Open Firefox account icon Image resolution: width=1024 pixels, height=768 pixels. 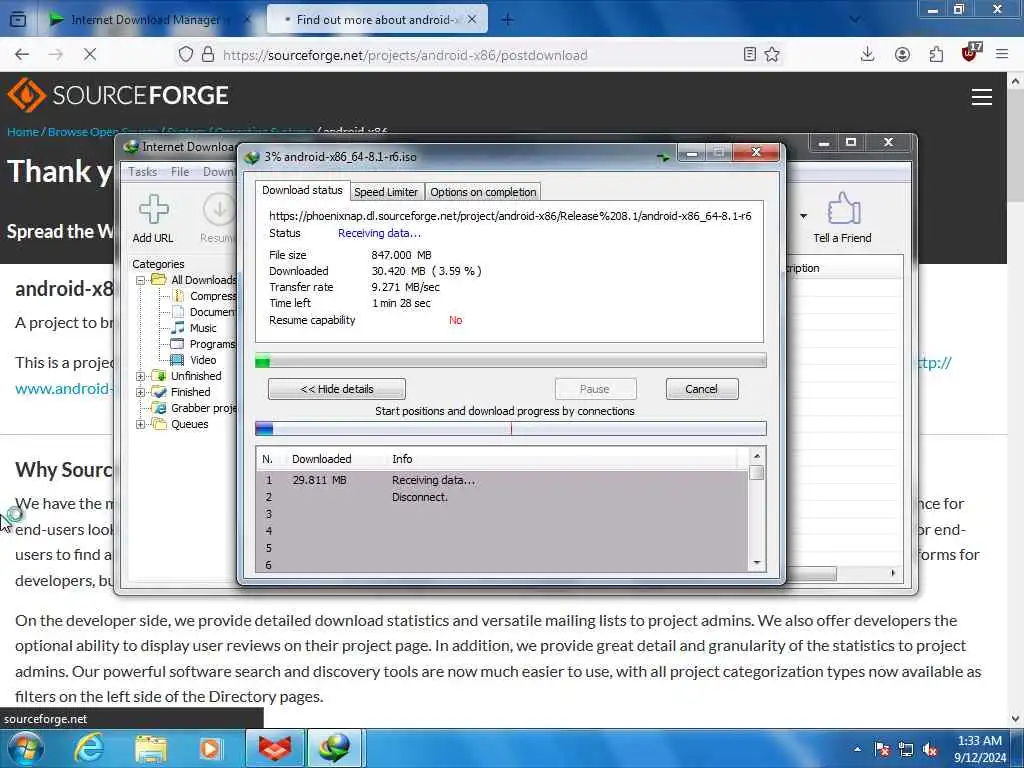(x=902, y=54)
